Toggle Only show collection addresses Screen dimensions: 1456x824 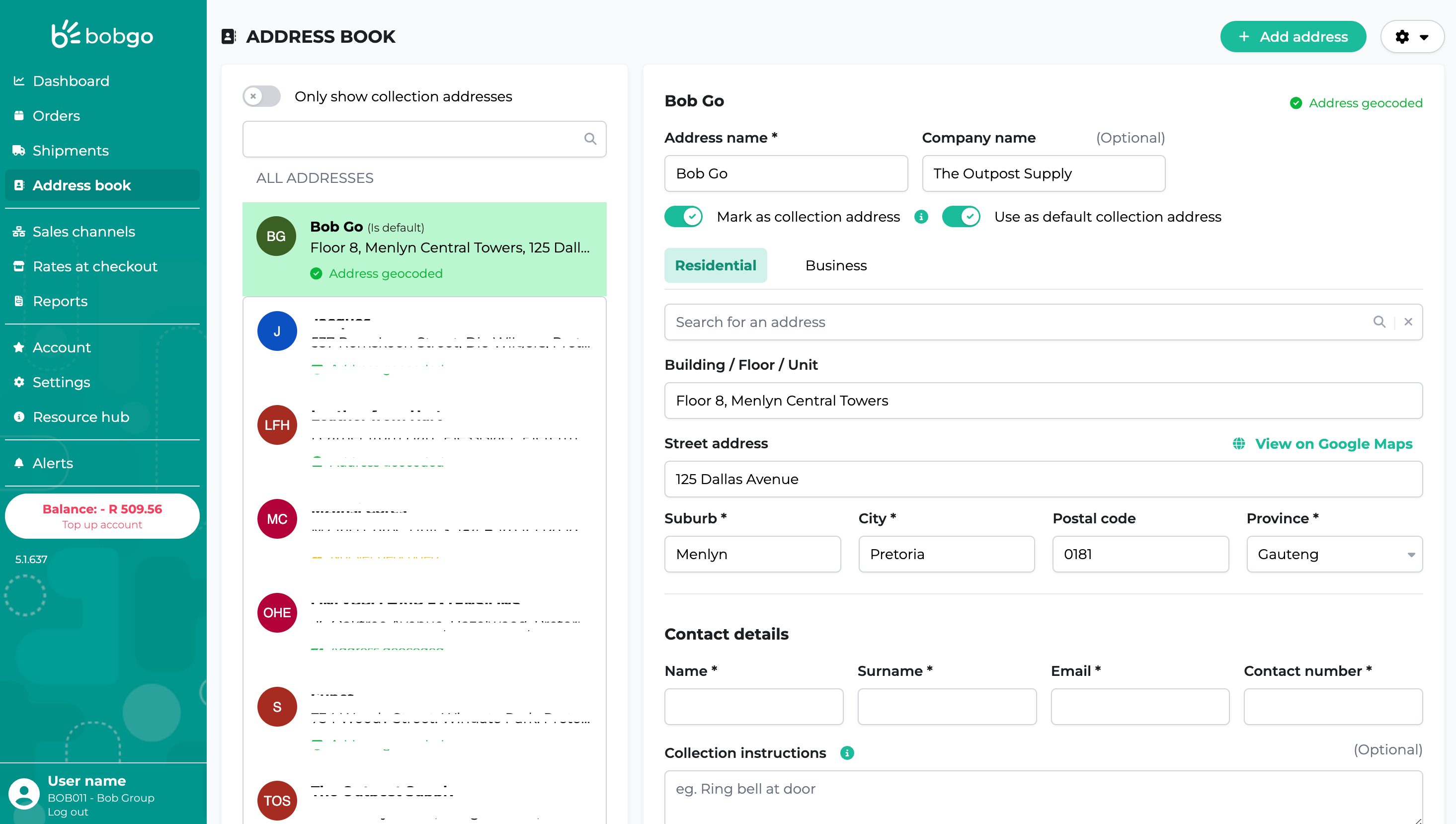[261, 96]
